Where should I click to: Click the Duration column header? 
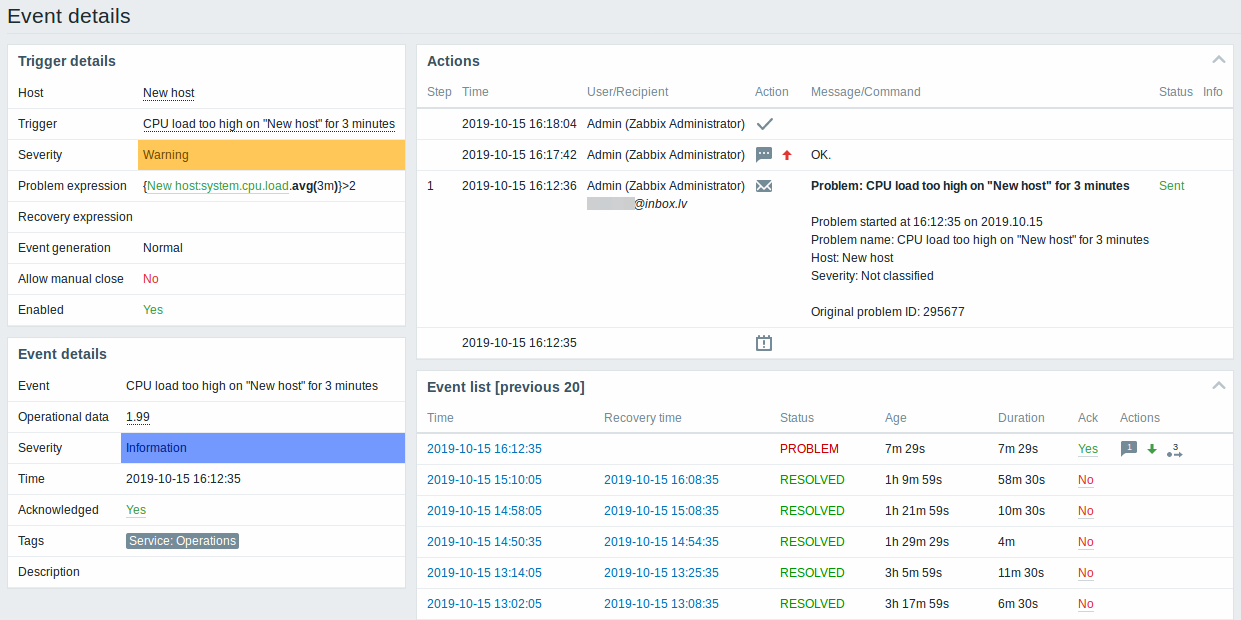[x=1021, y=418]
